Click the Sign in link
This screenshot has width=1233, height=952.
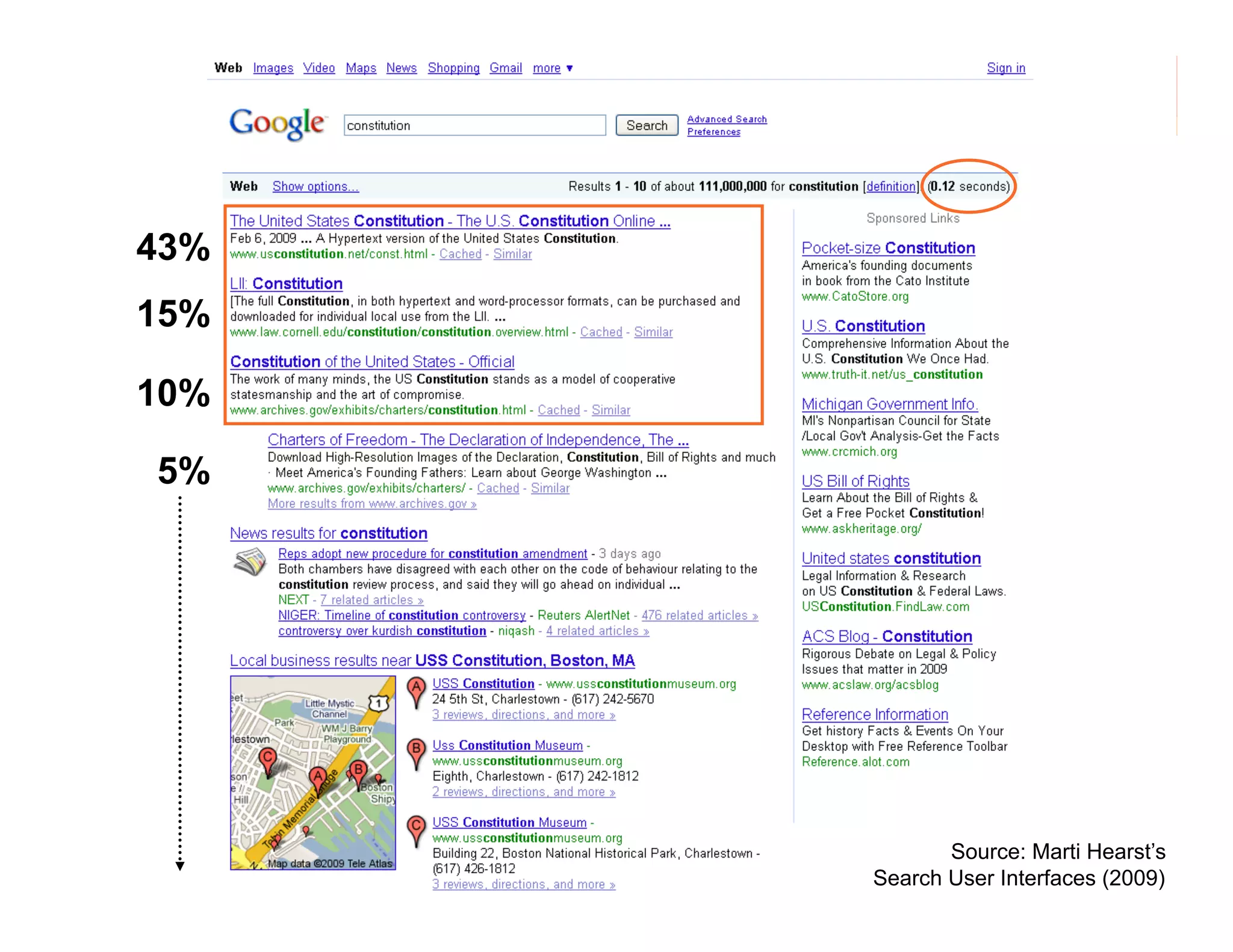pyautogui.click(x=1006, y=68)
